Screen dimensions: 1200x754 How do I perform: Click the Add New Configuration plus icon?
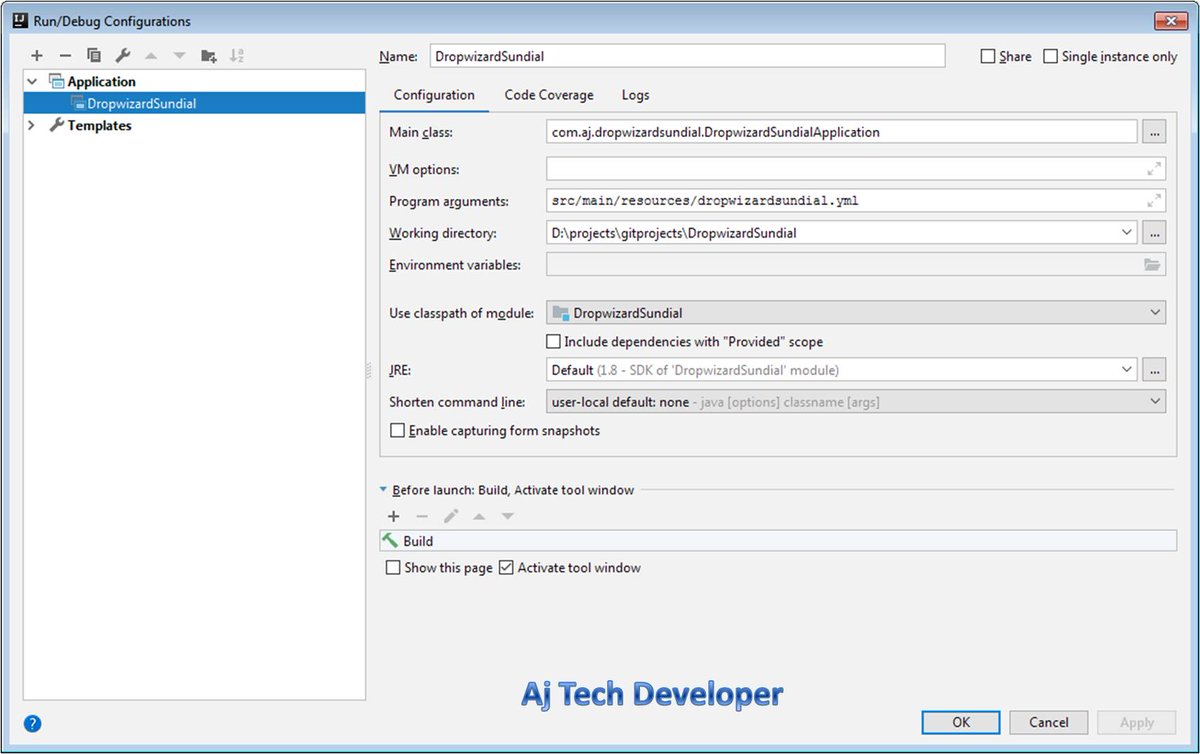pyautogui.click(x=37, y=55)
